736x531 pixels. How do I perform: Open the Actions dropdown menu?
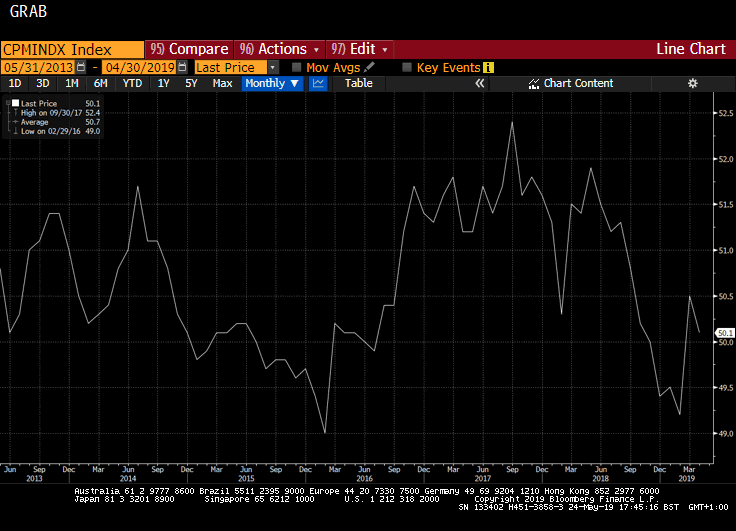click(279, 49)
